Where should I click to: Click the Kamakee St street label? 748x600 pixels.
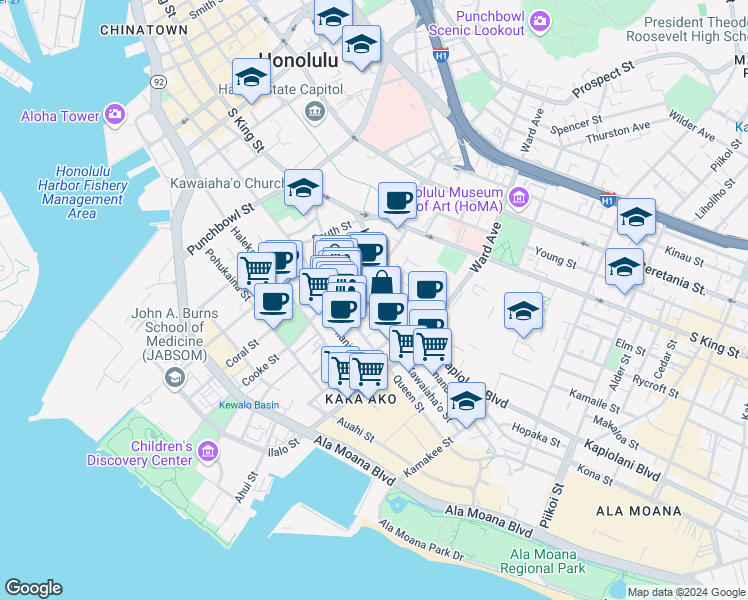428,457
